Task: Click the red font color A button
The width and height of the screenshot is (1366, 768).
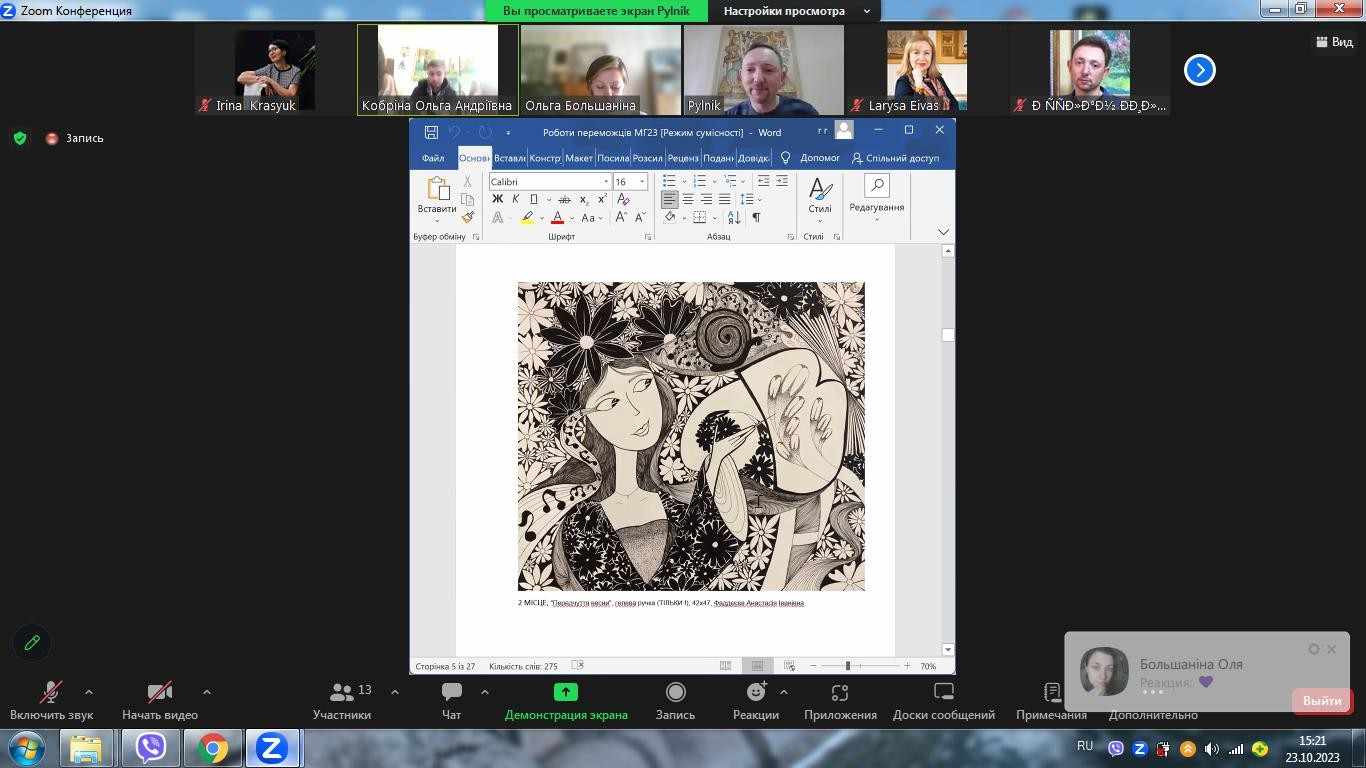Action: [557, 218]
